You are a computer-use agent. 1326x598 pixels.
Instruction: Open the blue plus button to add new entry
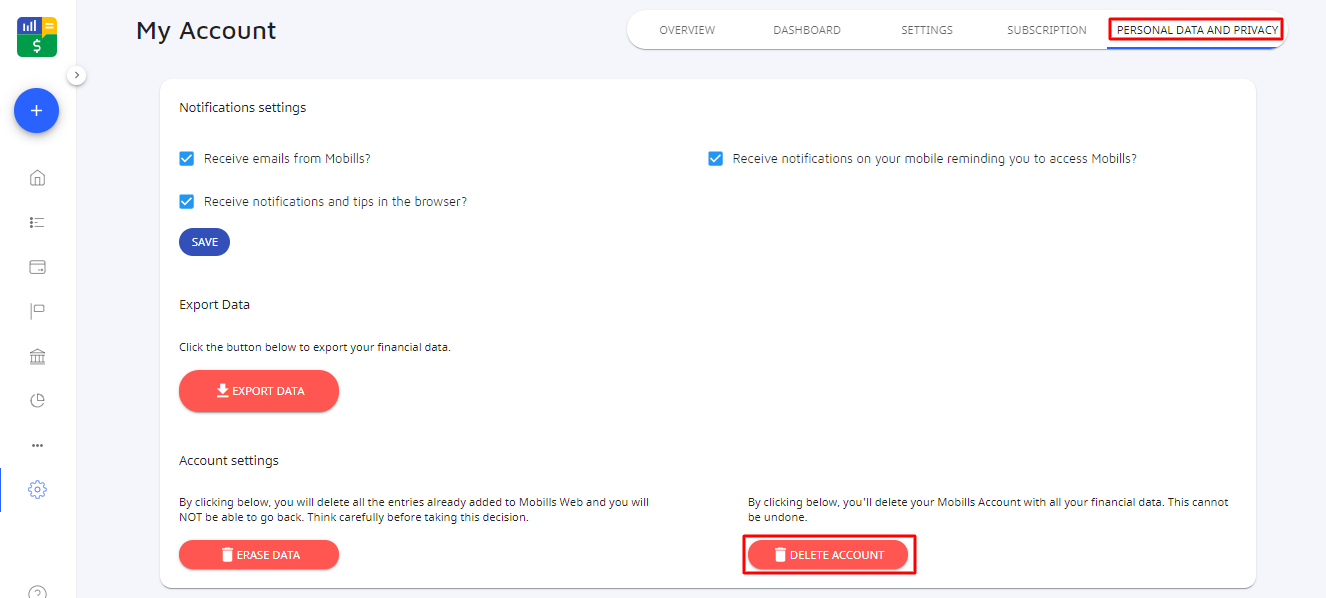[x=36, y=111]
